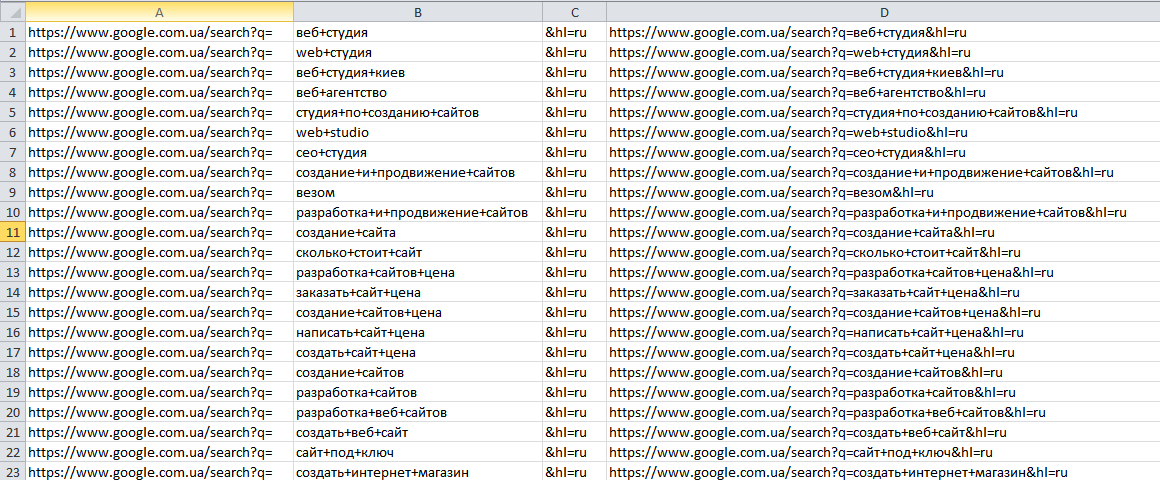This screenshot has height=480, width=1160.
Task: Click cell with сео+студия
Action: (x=418, y=152)
